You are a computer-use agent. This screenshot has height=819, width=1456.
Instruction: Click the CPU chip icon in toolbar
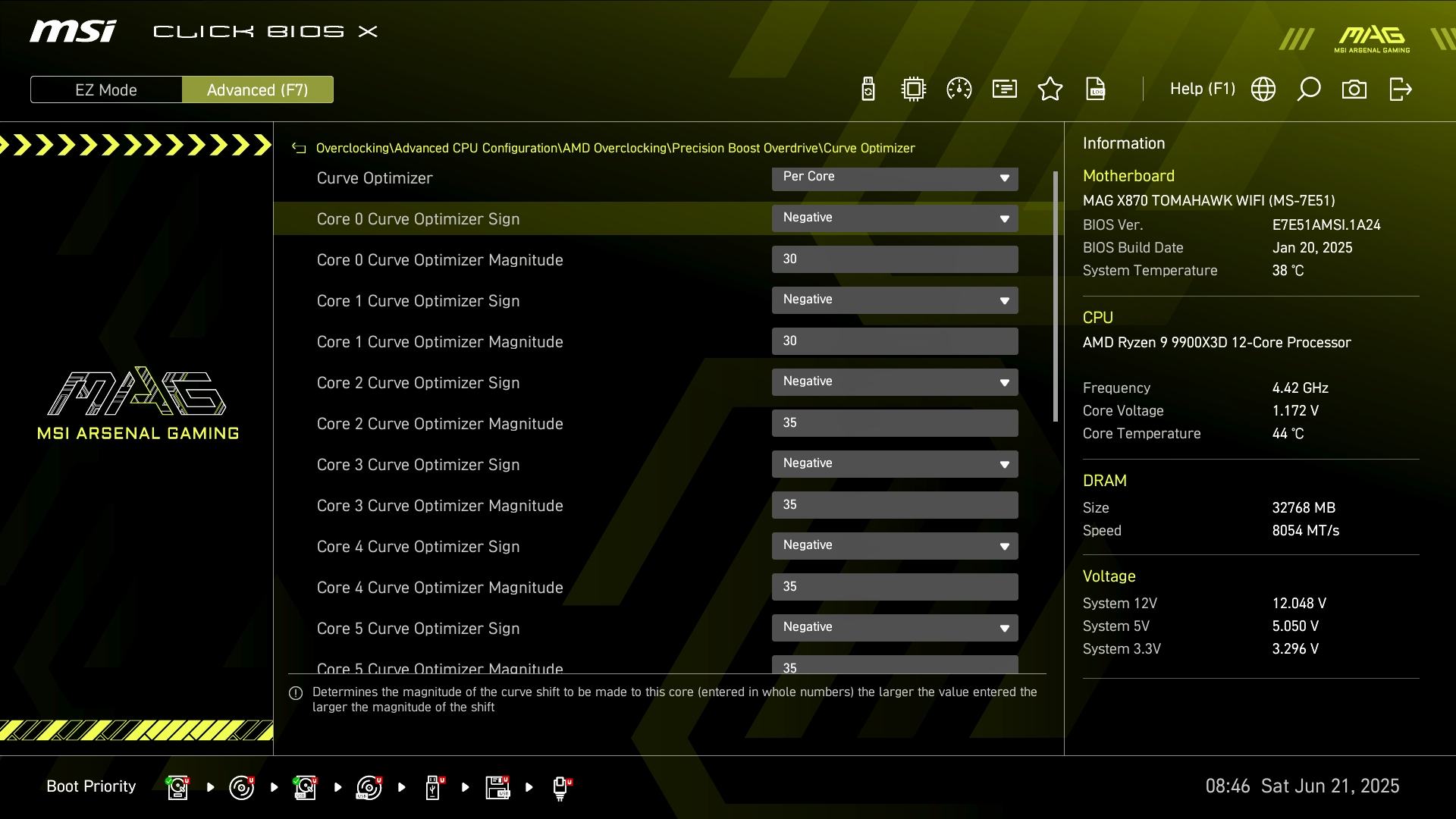[914, 89]
